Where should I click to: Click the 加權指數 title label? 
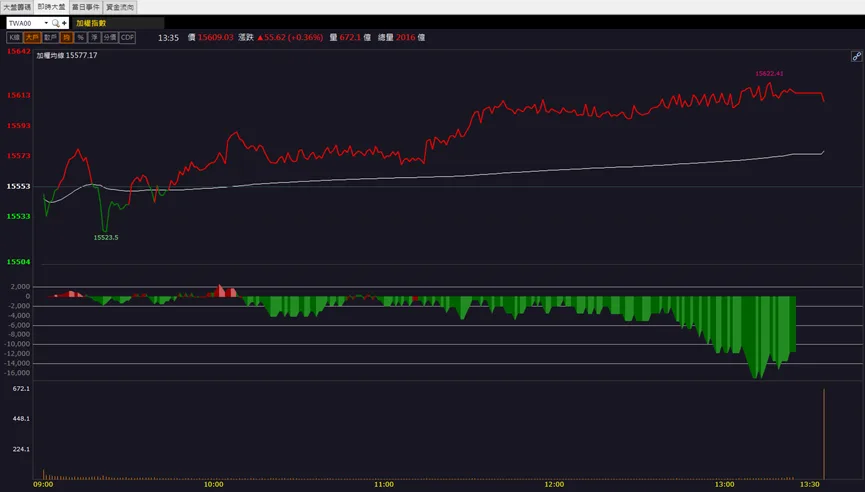pyautogui.click(x=91, y=23)
